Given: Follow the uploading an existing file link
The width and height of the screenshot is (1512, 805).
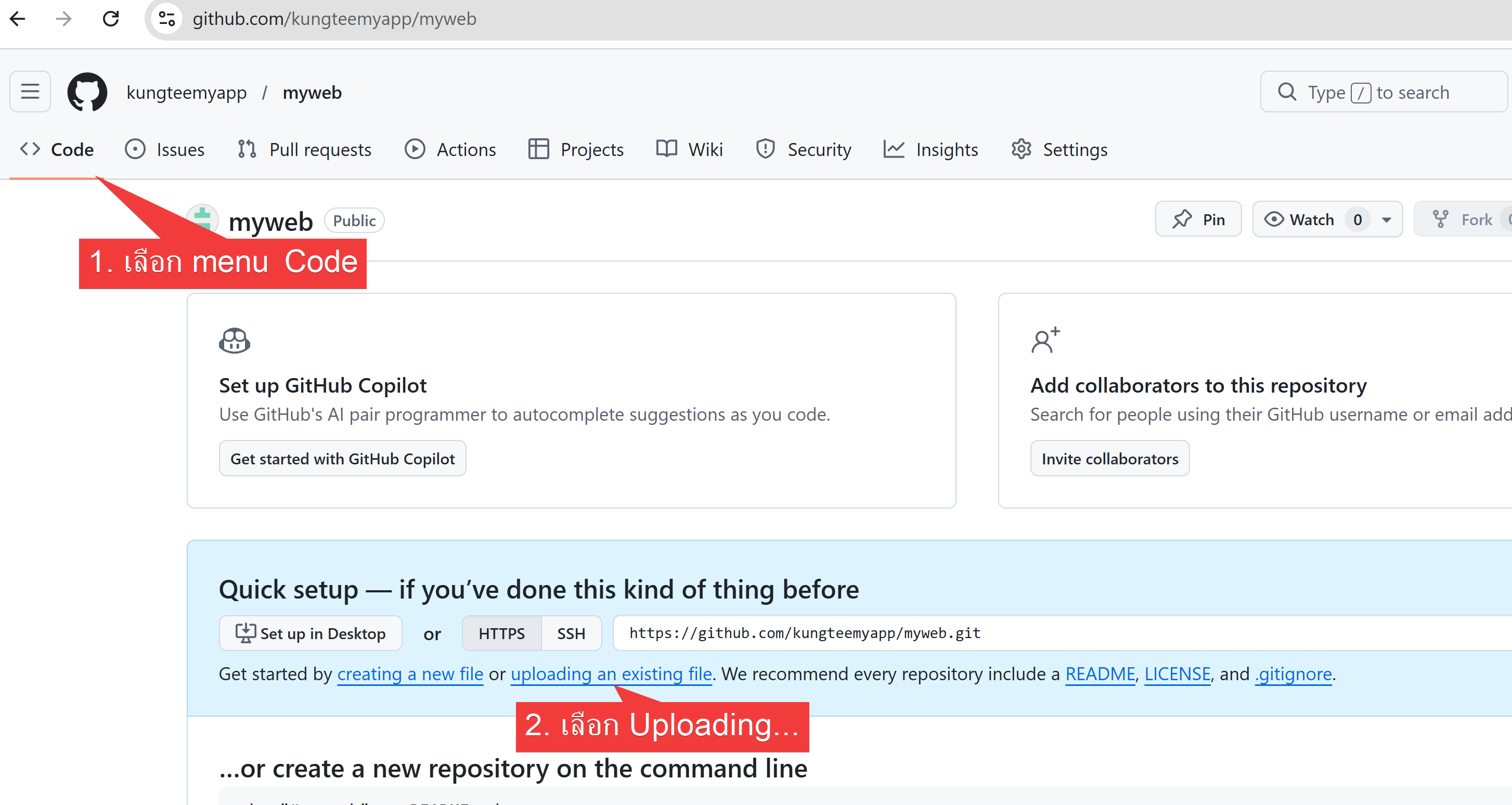Looking at the screenshot, I should pos(611,674).
